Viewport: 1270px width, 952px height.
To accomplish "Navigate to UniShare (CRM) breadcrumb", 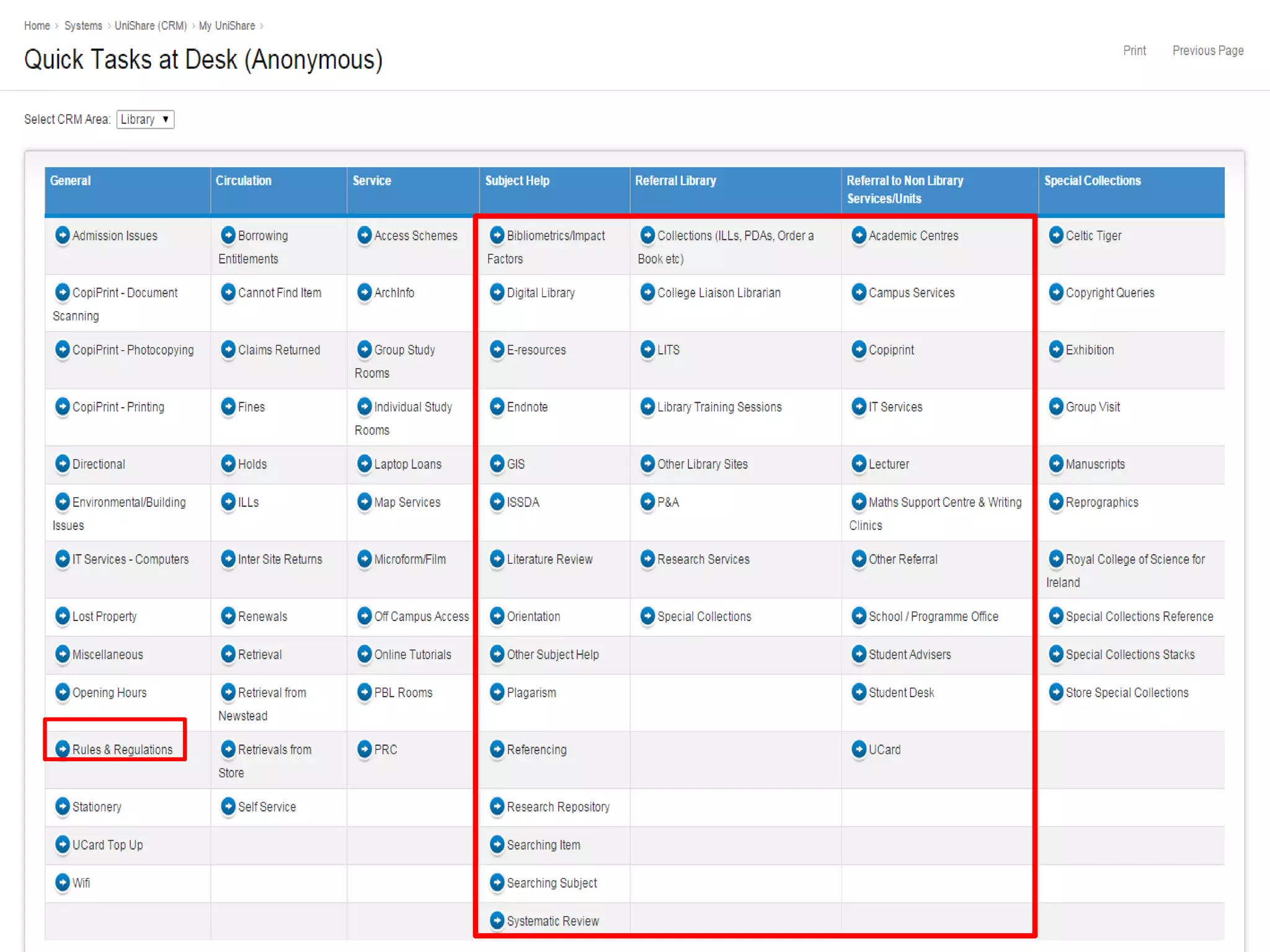I will [150, 25].
